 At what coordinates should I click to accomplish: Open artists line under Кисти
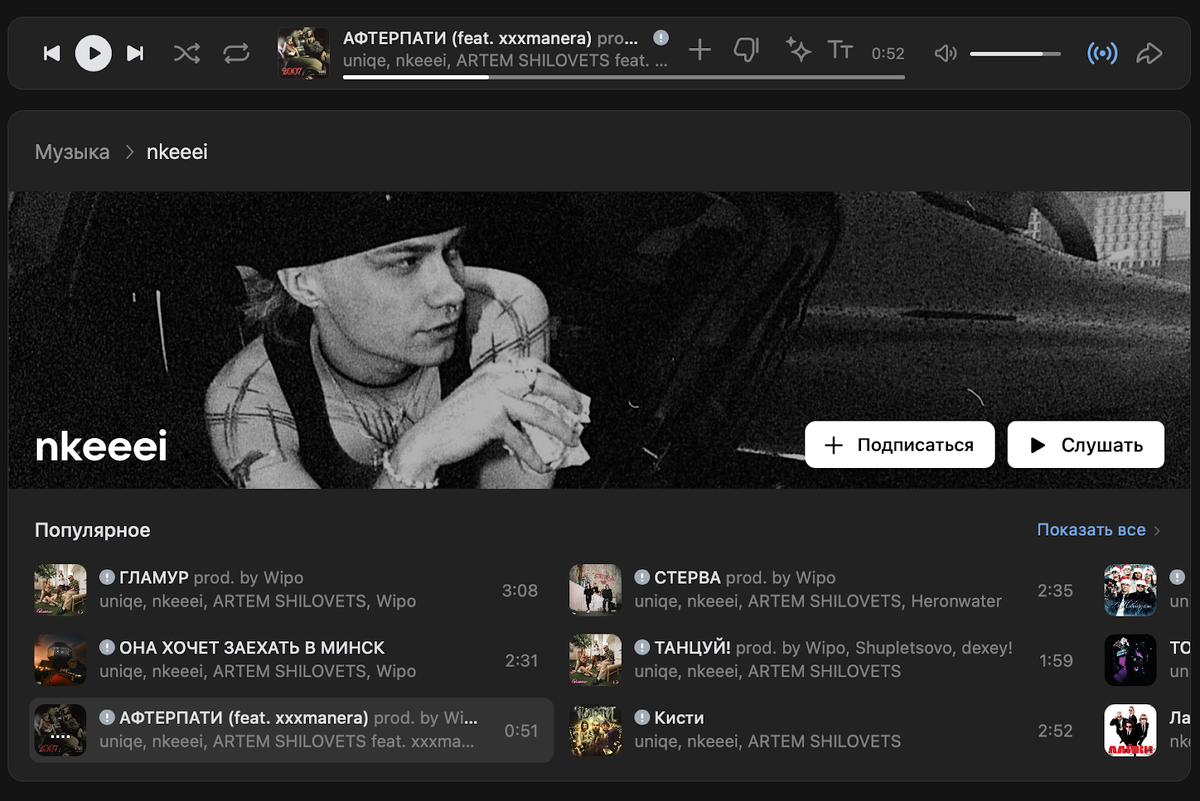[767, 741]
